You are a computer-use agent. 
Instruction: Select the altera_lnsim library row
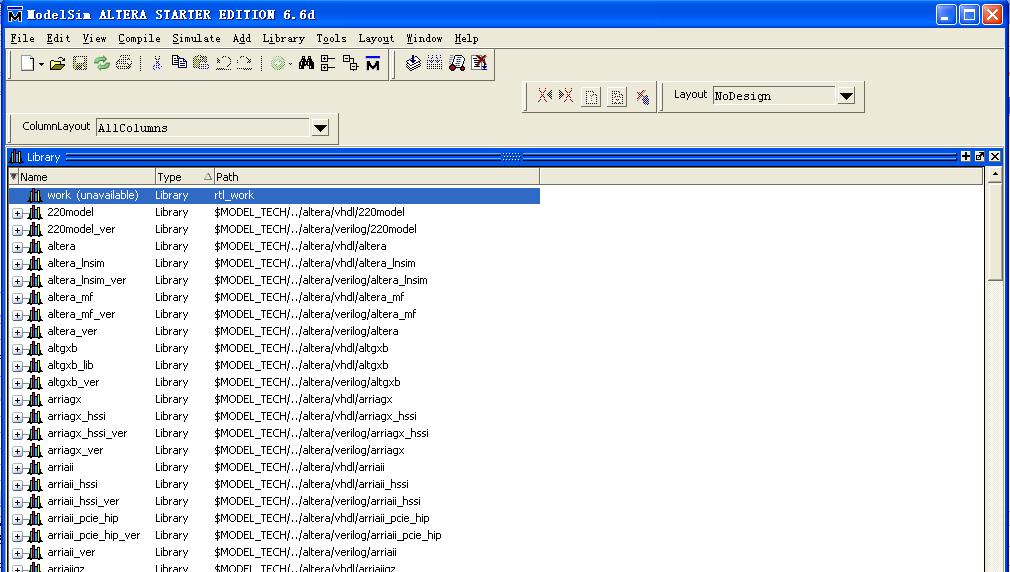pos(274,263)
